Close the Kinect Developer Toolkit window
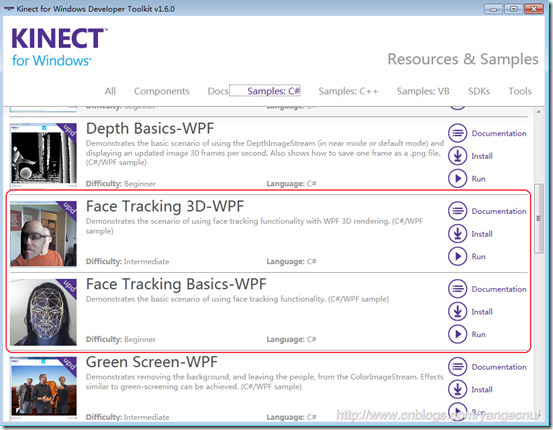 point(534,9)
